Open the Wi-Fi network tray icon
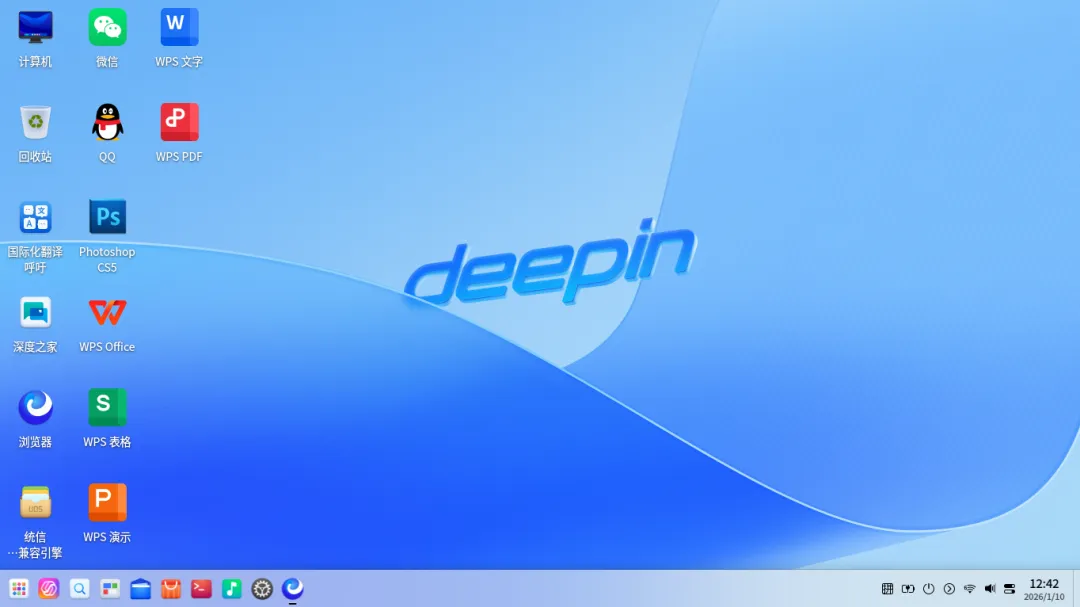The height and width of the screenshot is (607, 1080). point(970,588)
